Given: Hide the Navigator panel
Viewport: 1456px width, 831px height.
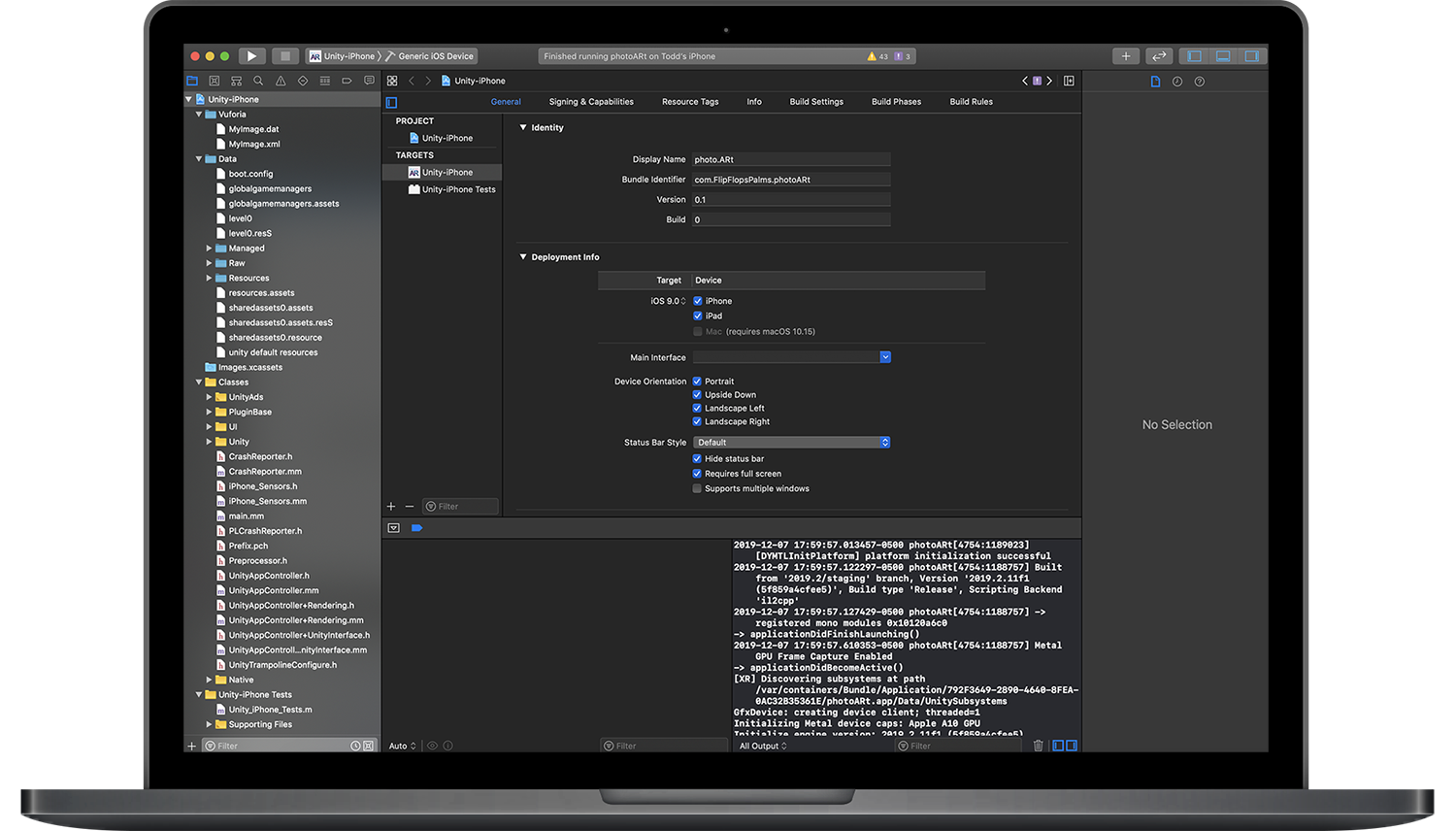Looking at the screenshot, I should click(x=1195, y=56).
